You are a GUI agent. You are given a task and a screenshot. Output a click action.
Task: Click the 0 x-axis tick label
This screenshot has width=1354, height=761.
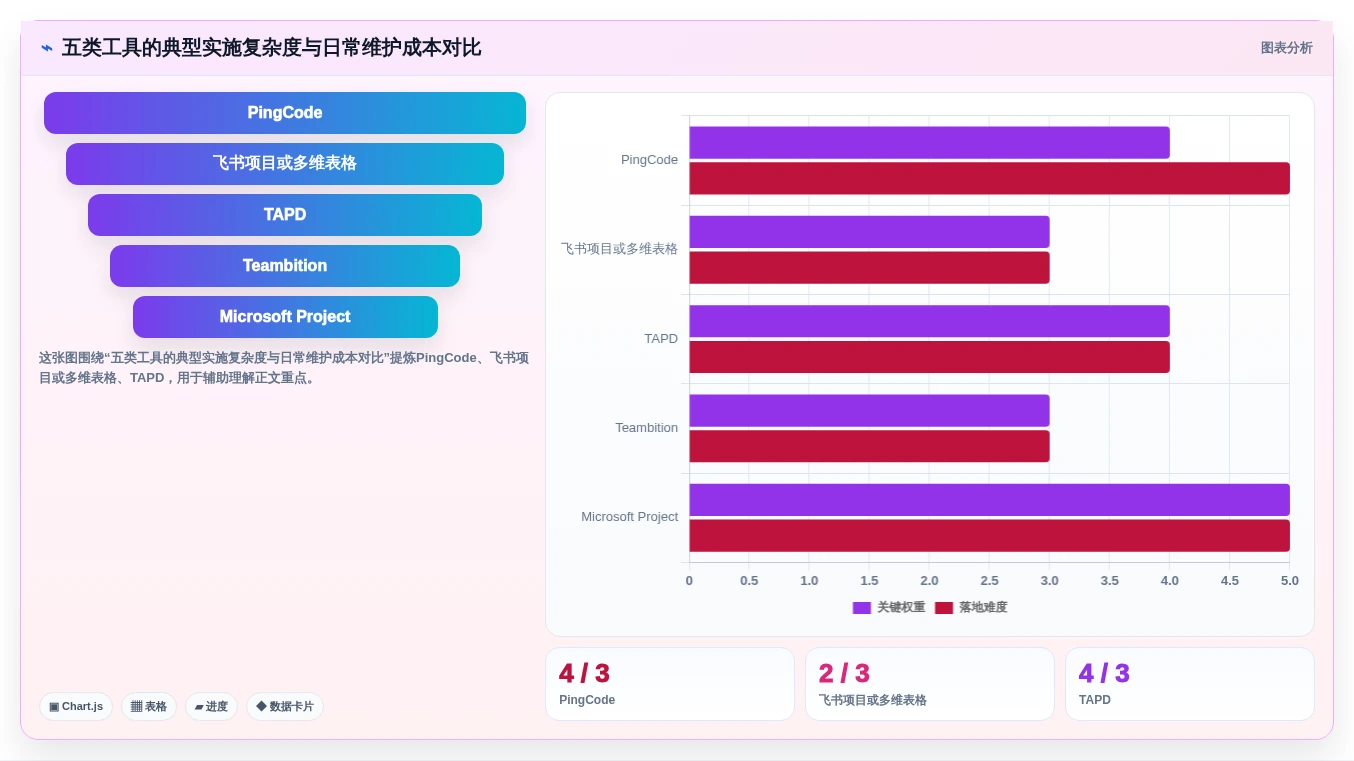click(x=689, y=581)
